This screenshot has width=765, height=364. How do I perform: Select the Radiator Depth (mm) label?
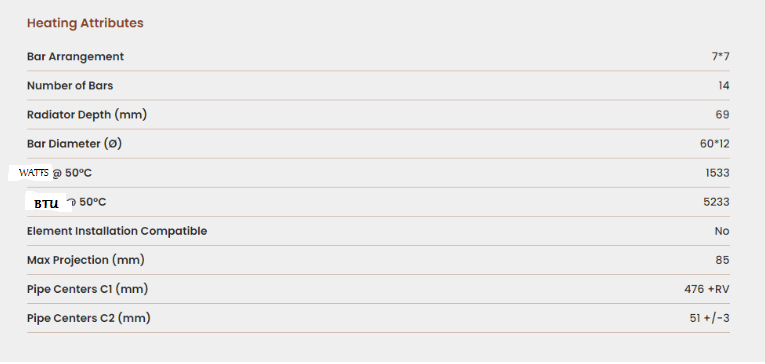[x=87, y=115]
